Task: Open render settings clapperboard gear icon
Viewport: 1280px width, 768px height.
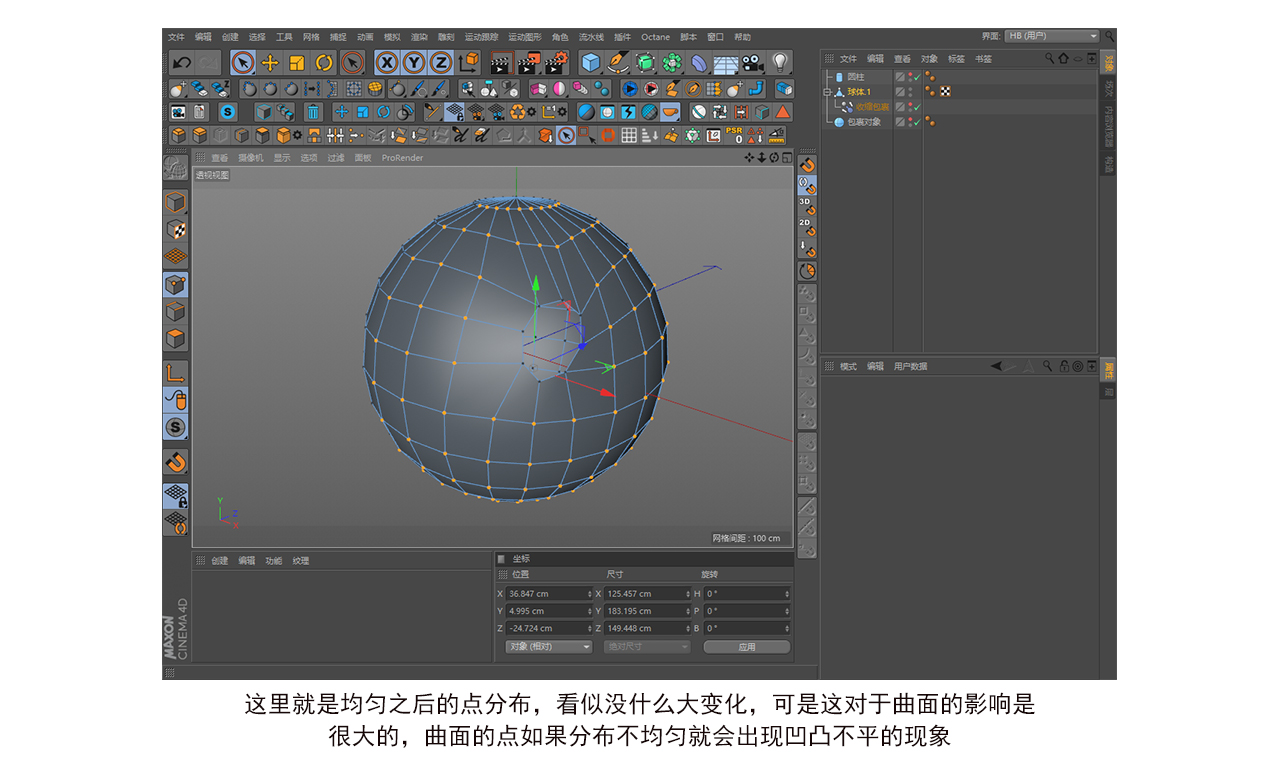Action: [556, 62]
